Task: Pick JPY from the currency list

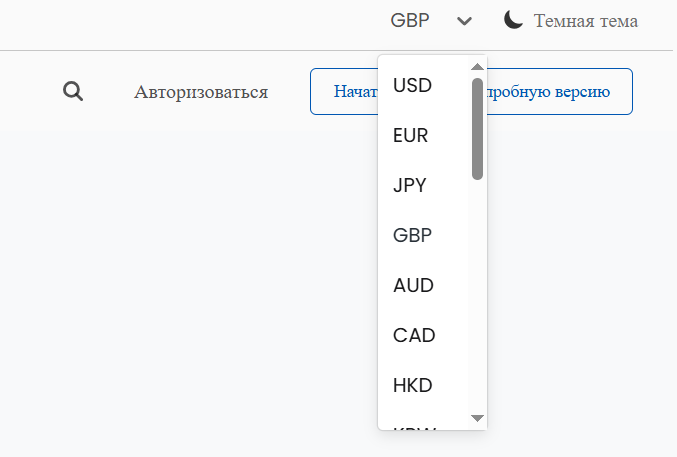Action: 410,185
